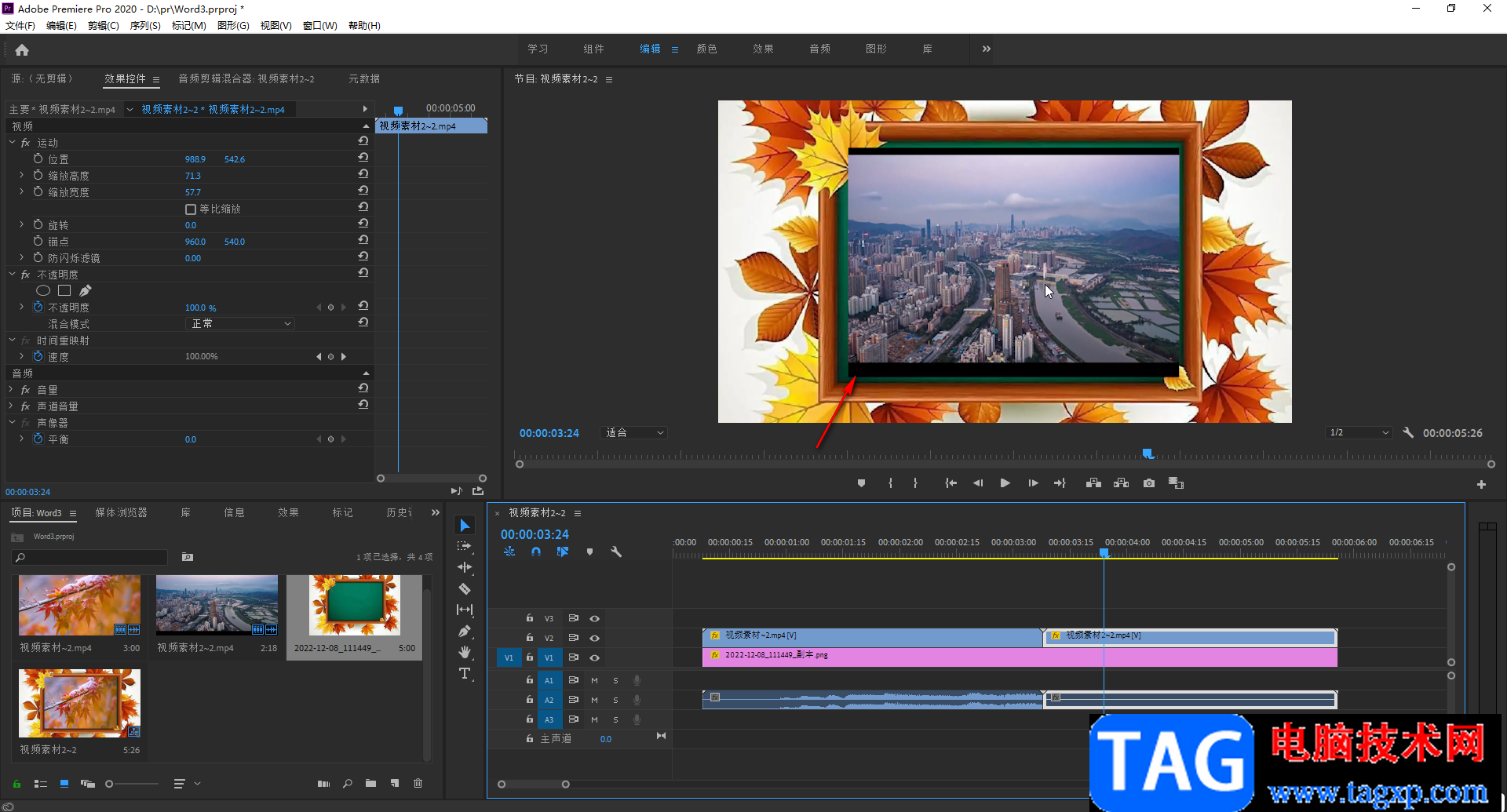Toggle lock on V2 track

pos(530,638)
